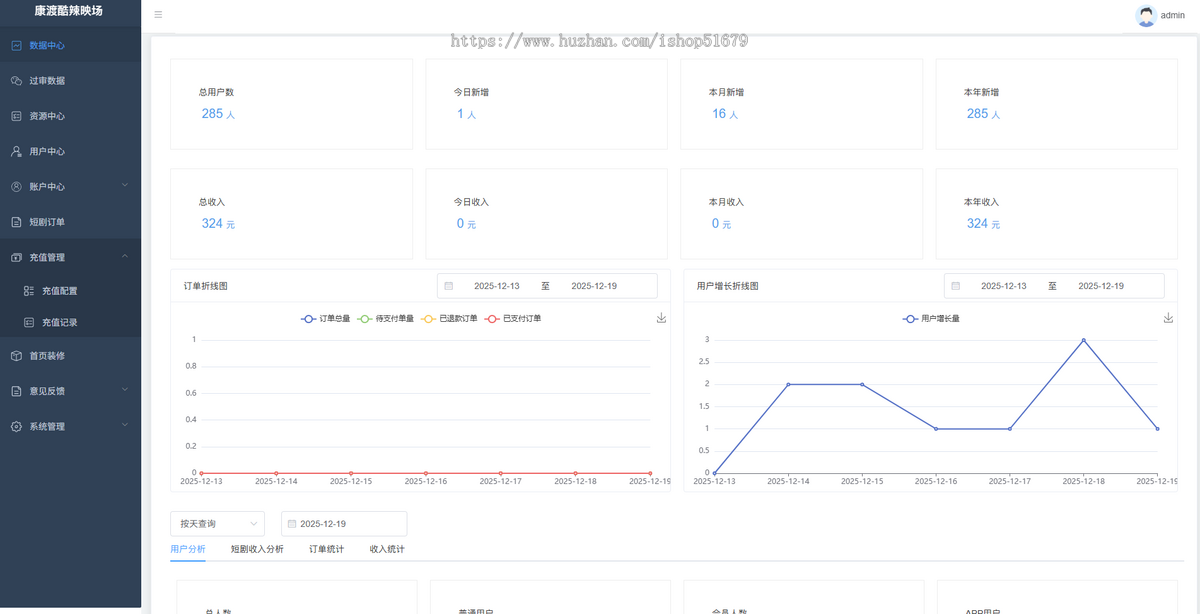
Task: Open 资源中心 in the sidebar
Action: 47,116
